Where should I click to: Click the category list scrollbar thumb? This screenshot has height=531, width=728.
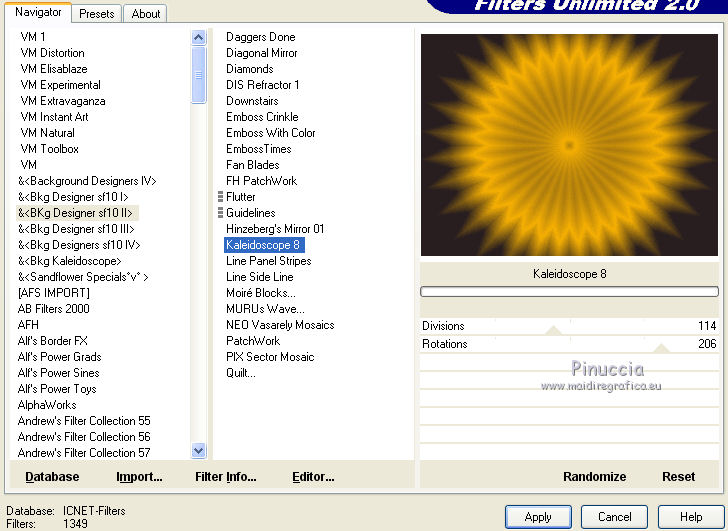coord(199,75)
